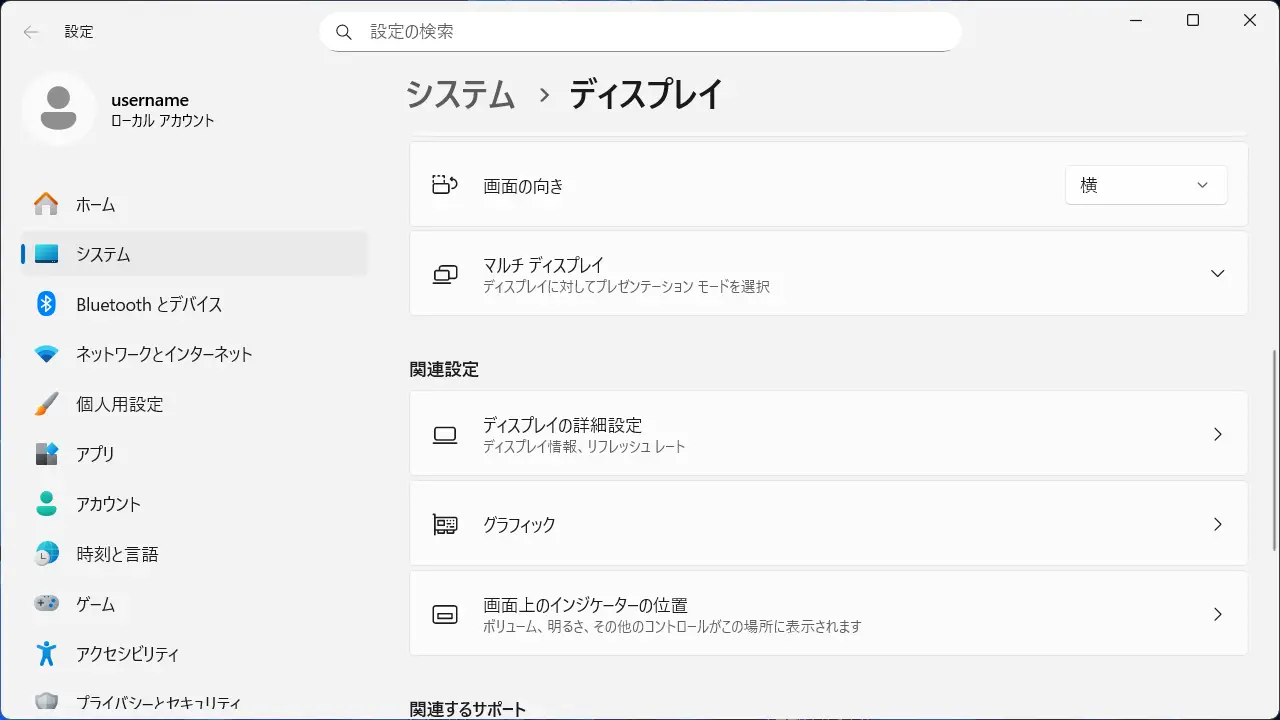
Task: Click システム breadcrumb link in header
Action: [x=460, y=95]
